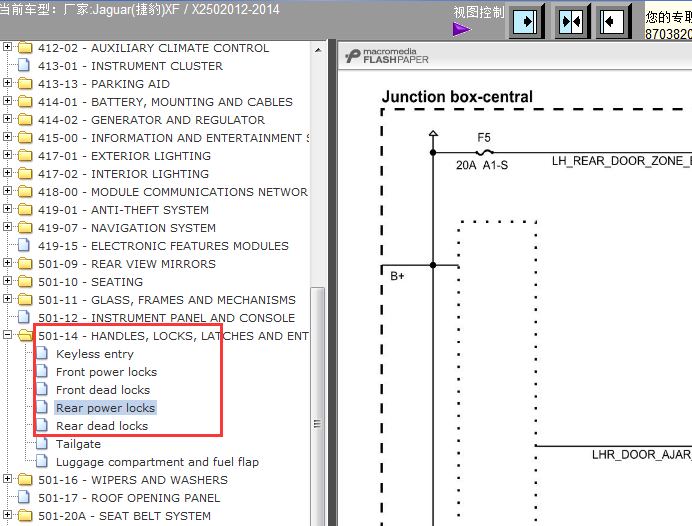The image size is (692, 526).
Task: Click folder icon of 417-01 Exterior Lighting
Action: point(25,156)
